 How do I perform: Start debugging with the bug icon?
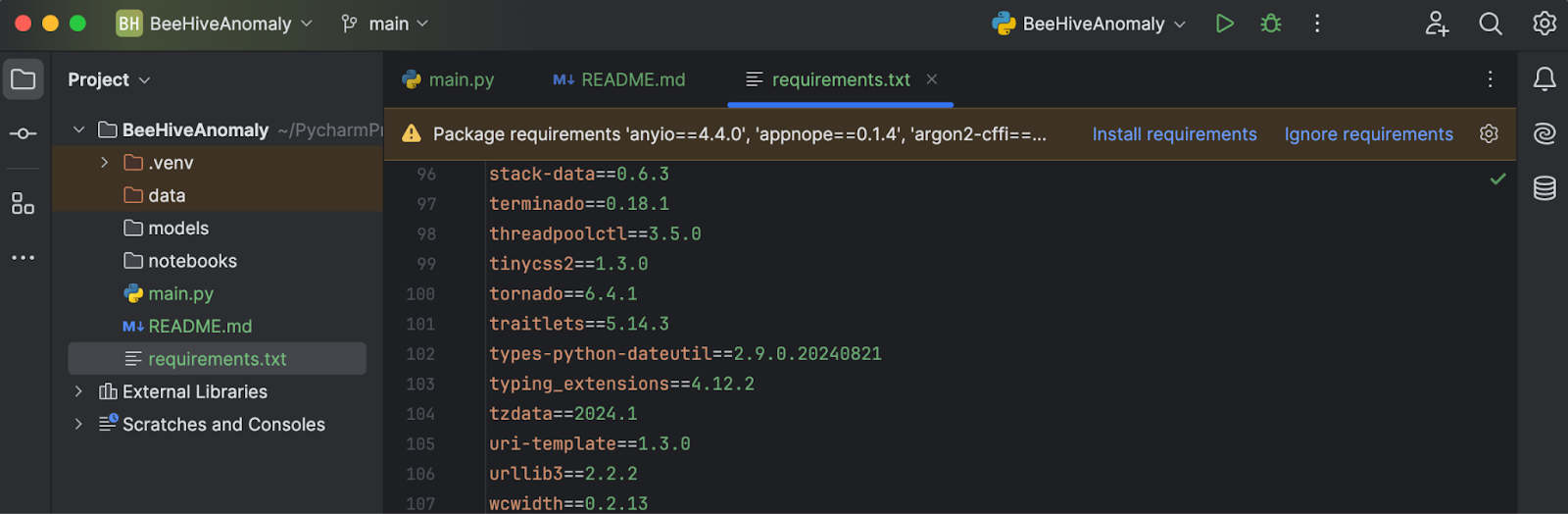coord(1271,24)
